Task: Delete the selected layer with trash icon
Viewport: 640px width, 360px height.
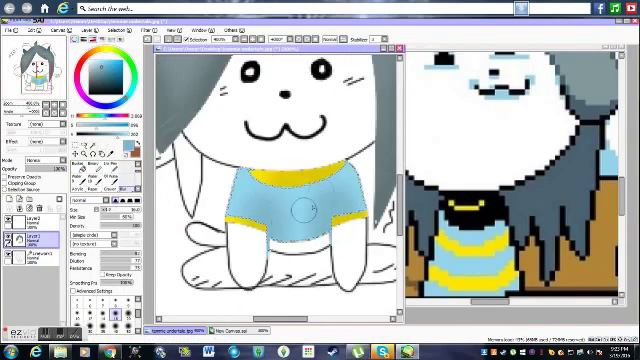Action: pos(40,208)
